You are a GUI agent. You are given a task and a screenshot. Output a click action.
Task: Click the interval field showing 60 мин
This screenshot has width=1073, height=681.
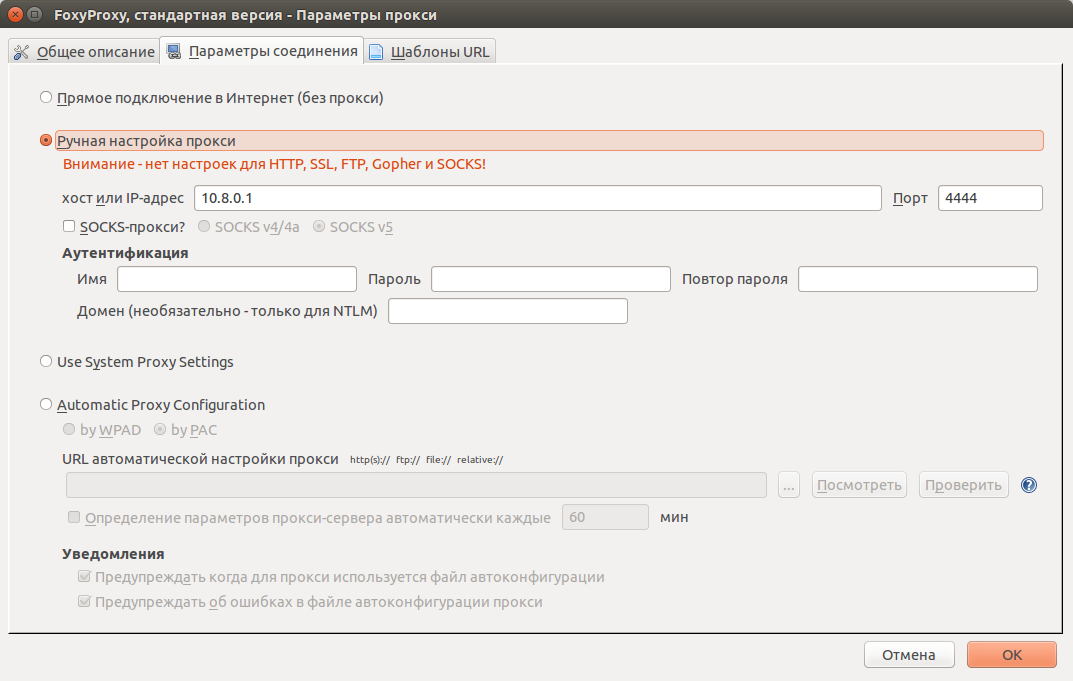coord(605,517)
